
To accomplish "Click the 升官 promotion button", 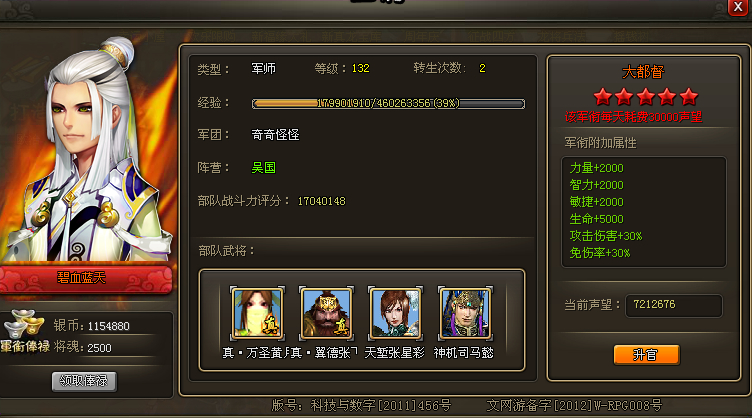I will tap(646, 355).
